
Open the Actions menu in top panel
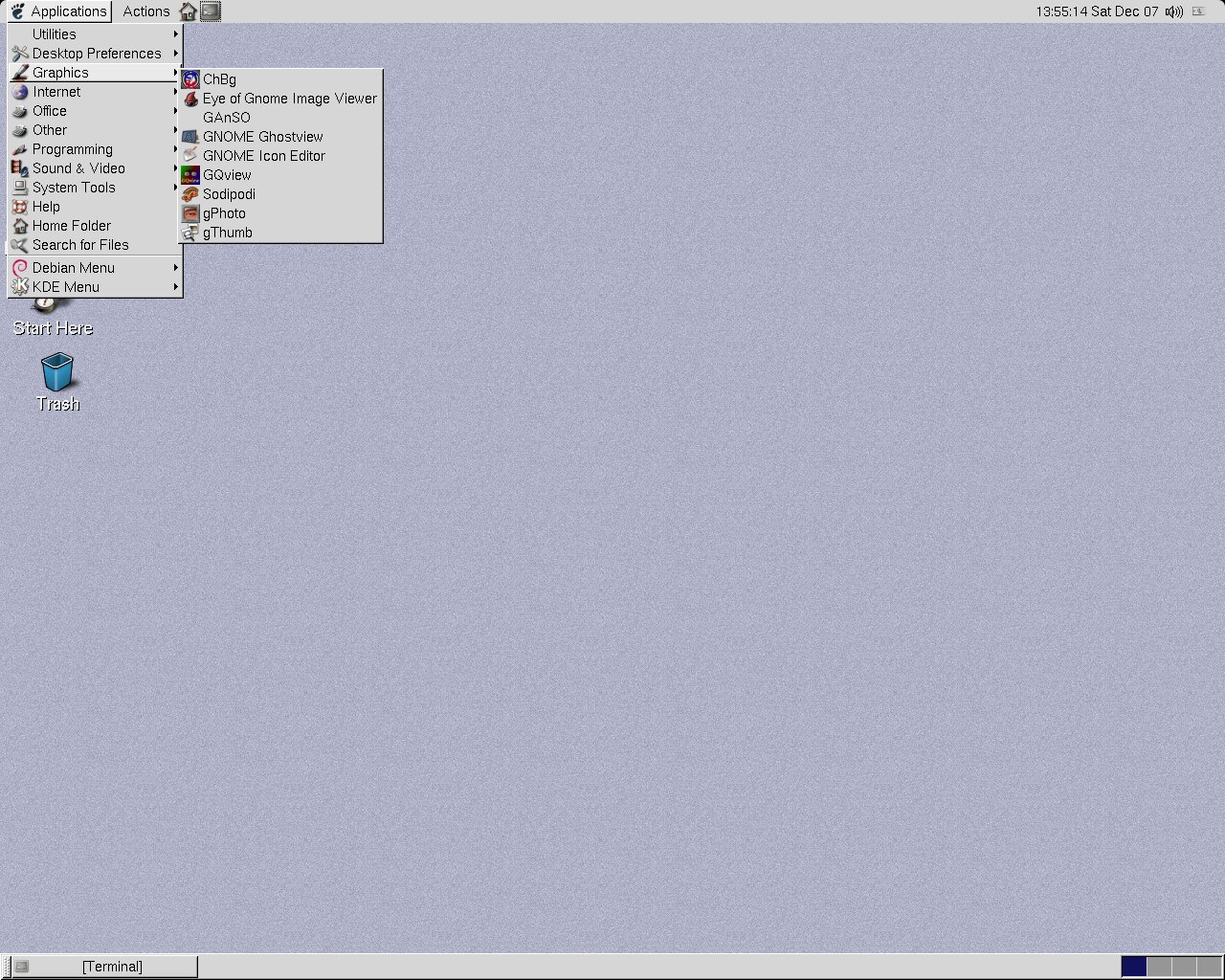(x=145, y=11)
